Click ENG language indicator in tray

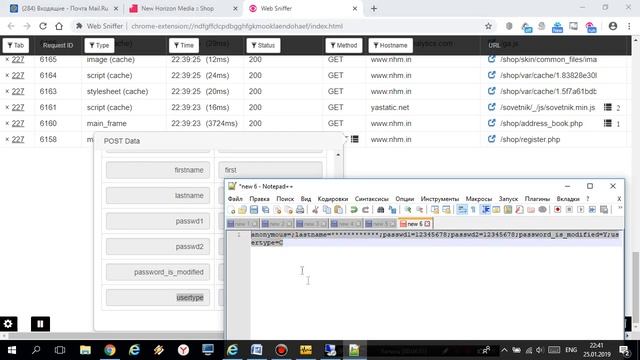click(x=571, y=350)
